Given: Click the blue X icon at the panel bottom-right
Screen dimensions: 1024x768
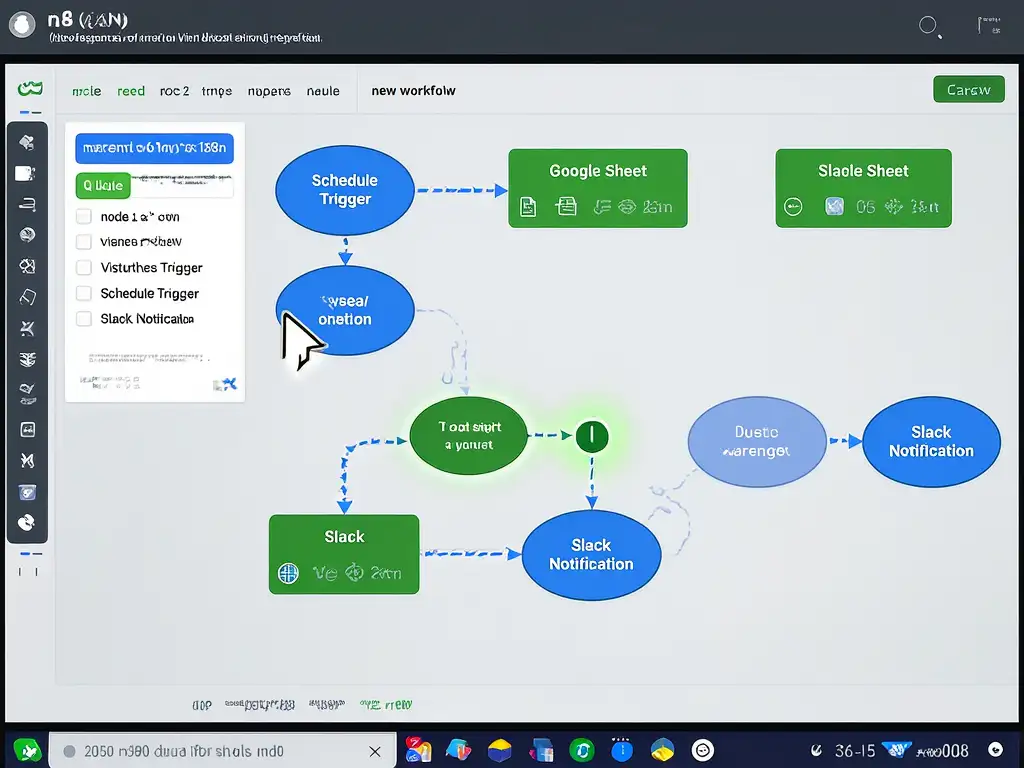Looking at the screenshot, I should point(229,383).
